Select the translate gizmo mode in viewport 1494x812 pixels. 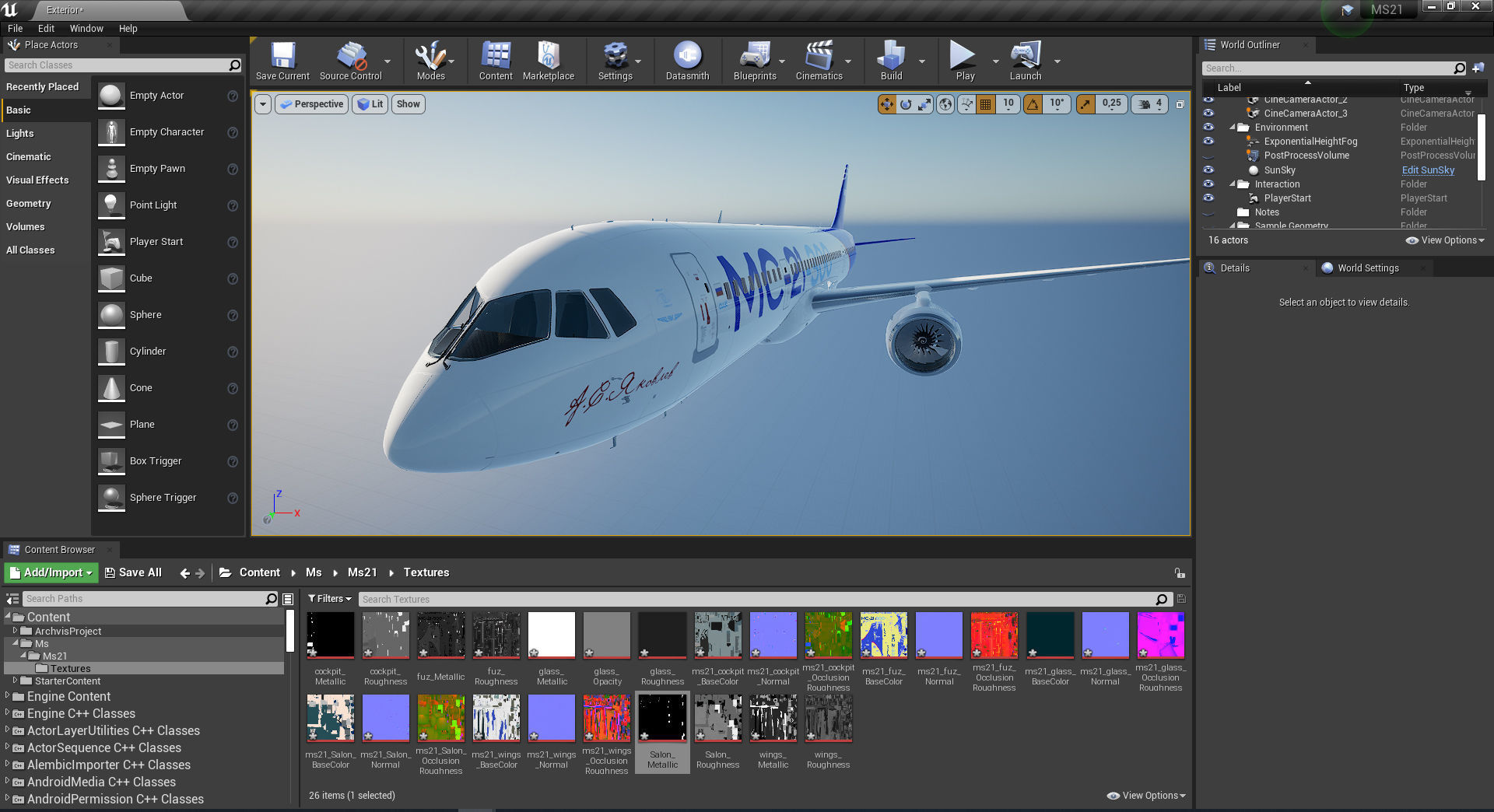(887, 104)
